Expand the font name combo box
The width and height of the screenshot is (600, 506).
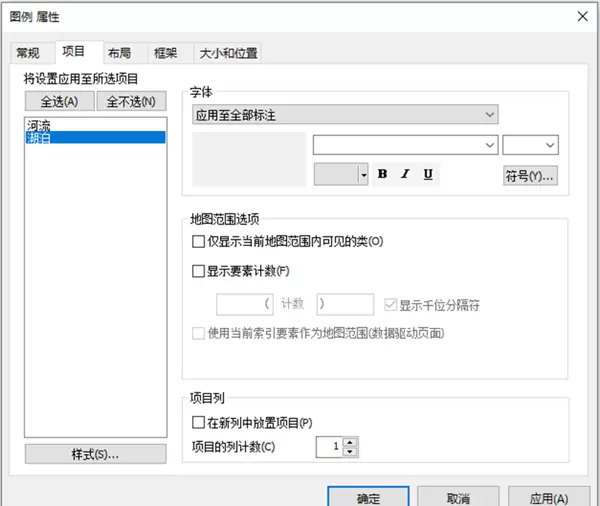(x=405, y=146)
